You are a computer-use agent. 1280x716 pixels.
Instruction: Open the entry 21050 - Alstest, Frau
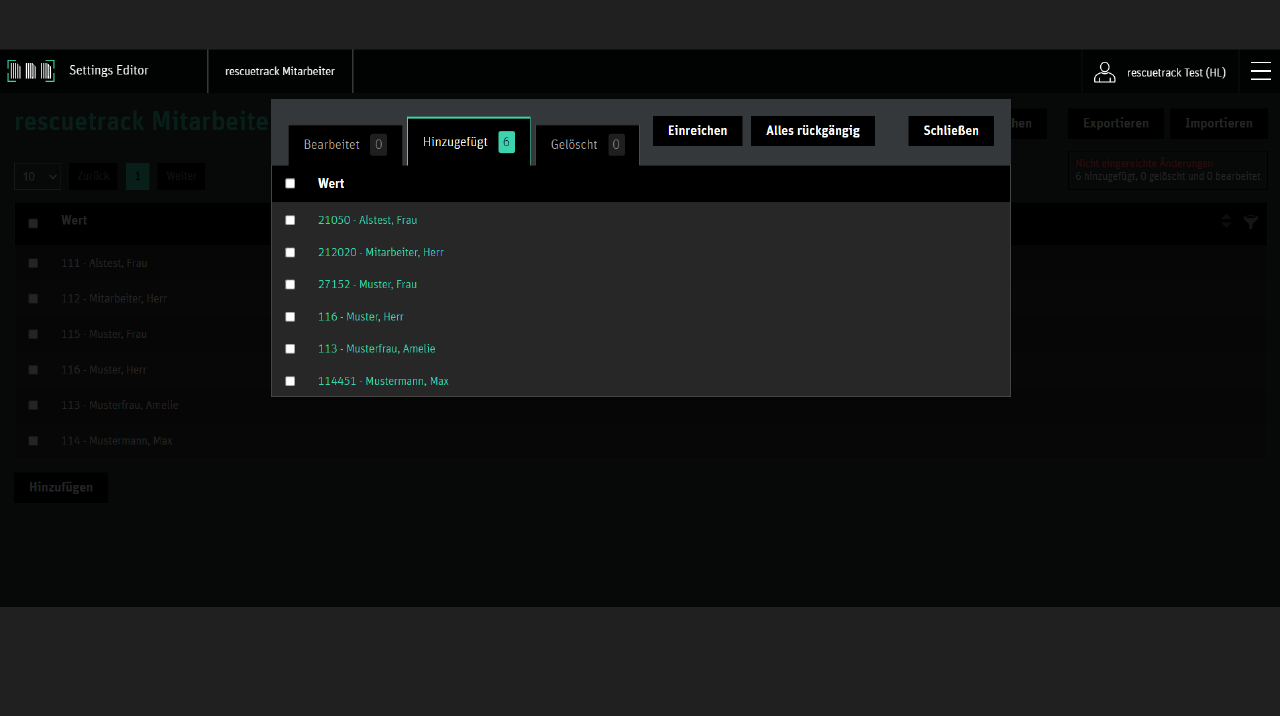click(367, 220)
